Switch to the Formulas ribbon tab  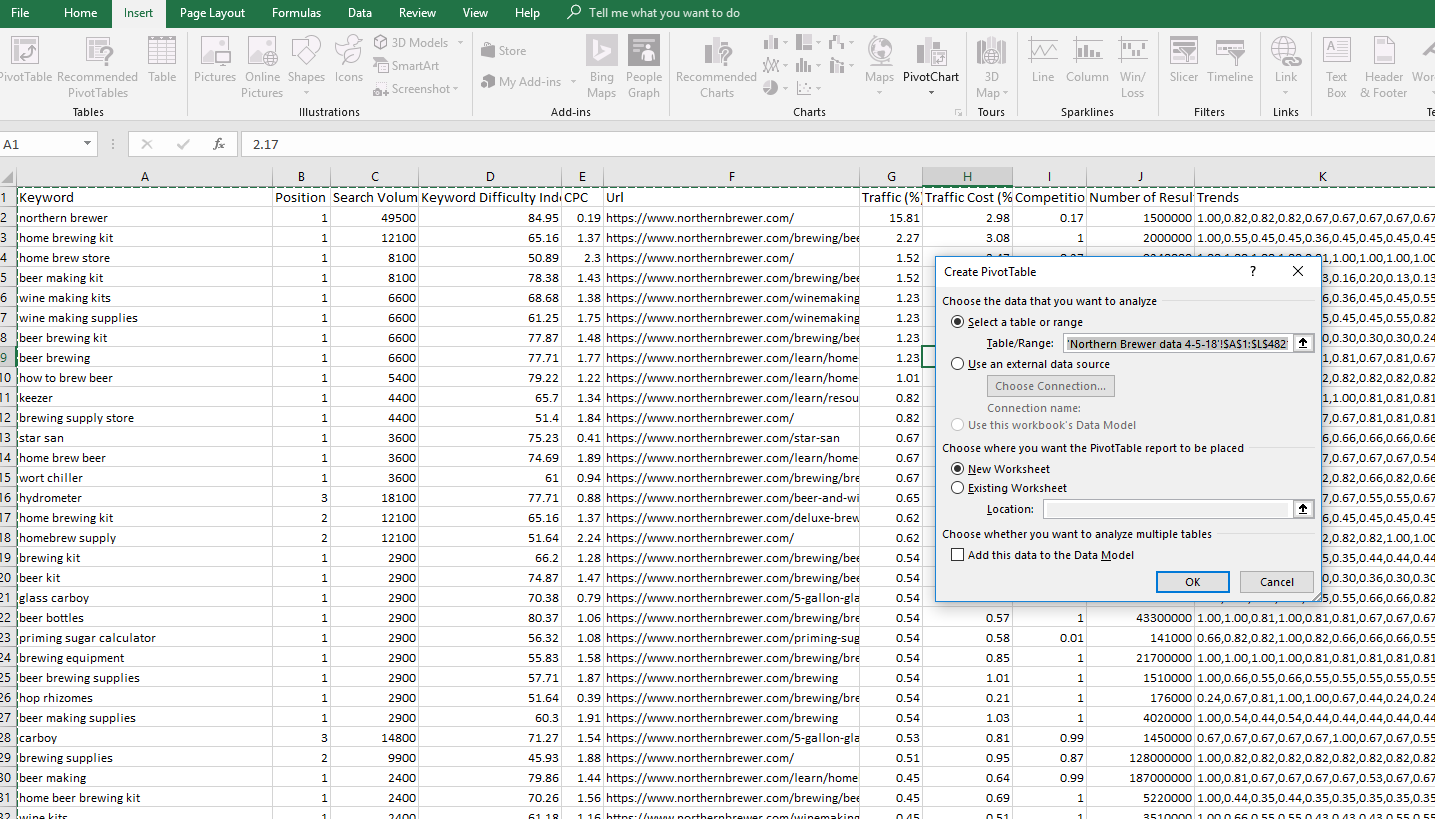[x=296, y=13]
